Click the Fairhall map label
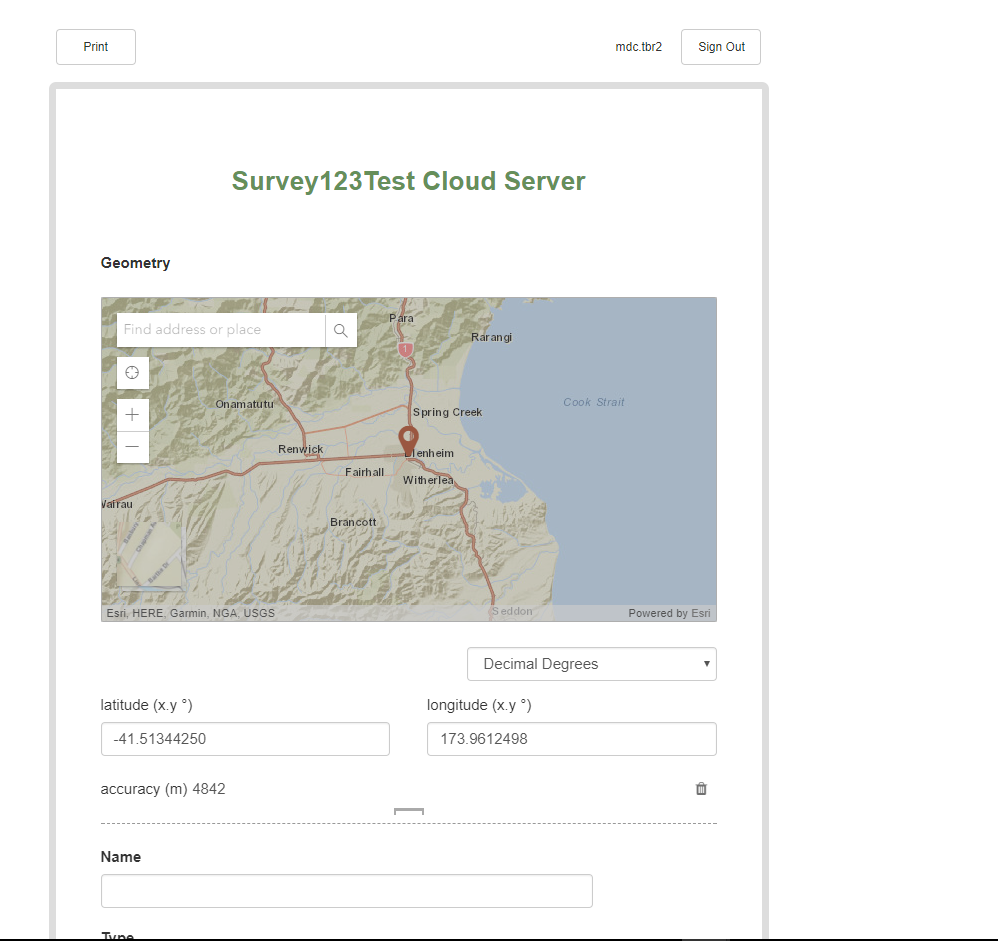This screenshot has width=998, height=941. click(x=364, y=472)
